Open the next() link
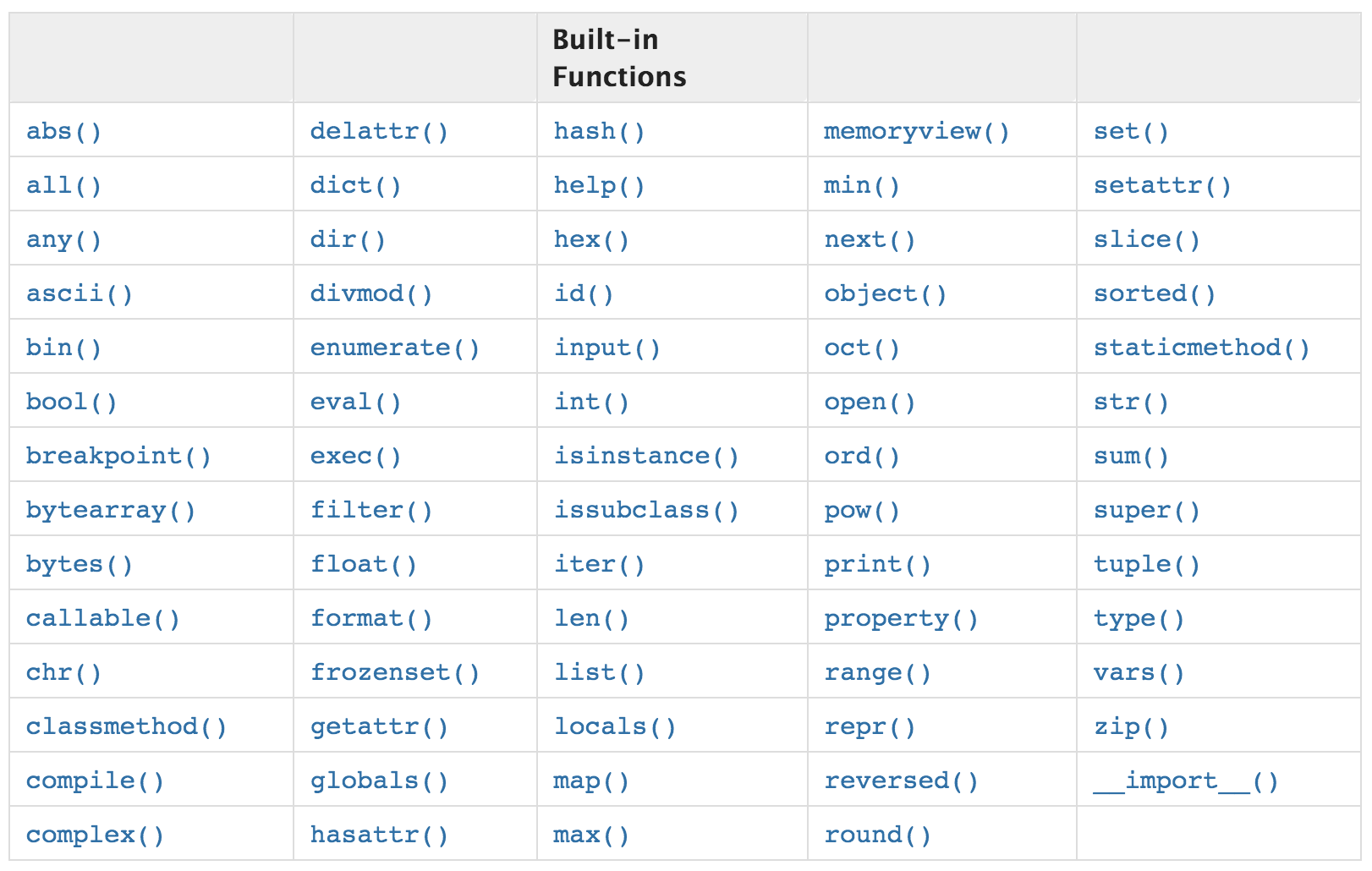This screenshot has height=871, width=1372. tap(870, 239)
